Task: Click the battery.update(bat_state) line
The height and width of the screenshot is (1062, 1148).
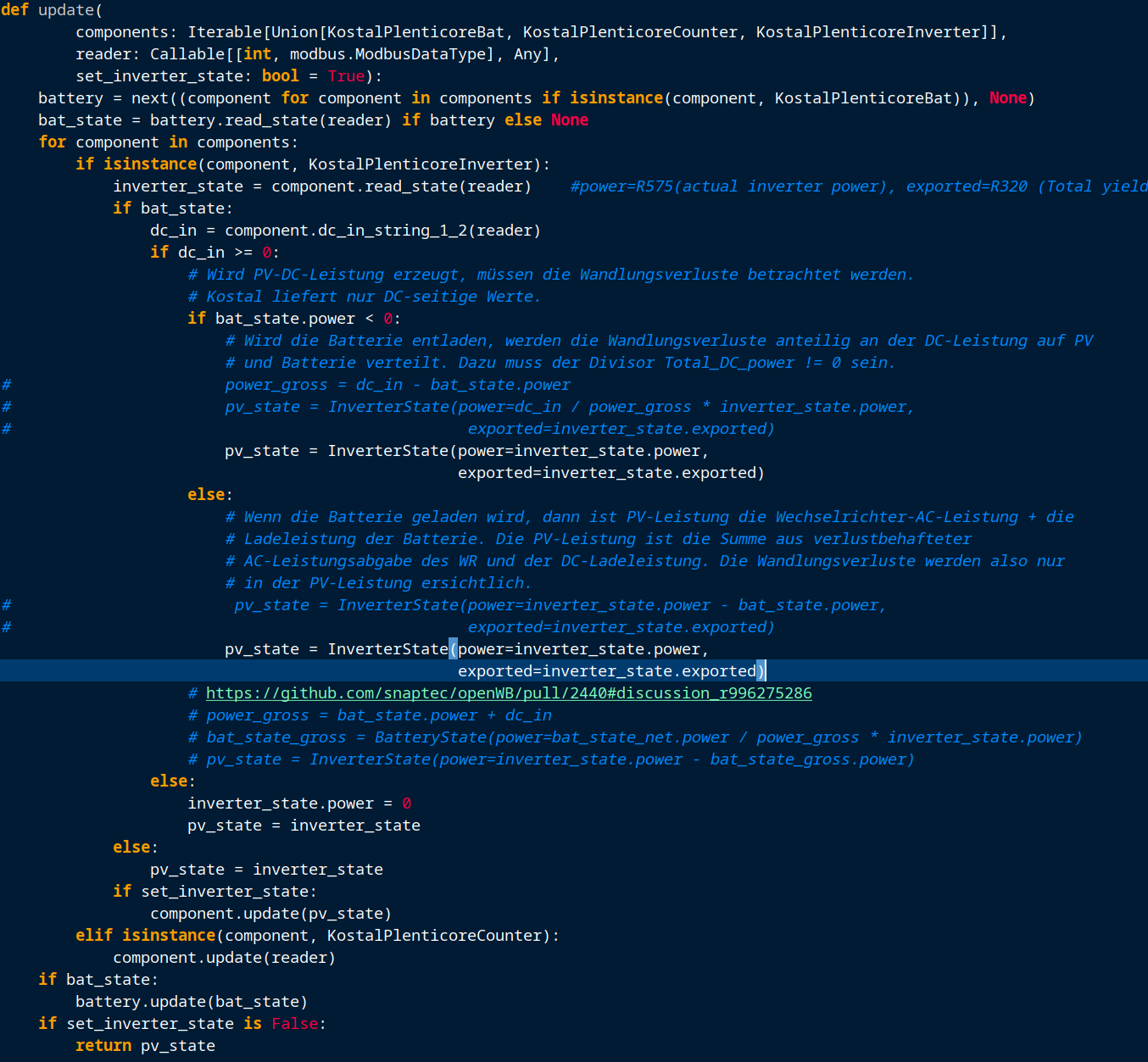Action: pyautogui.click(x=192, y=1001)
